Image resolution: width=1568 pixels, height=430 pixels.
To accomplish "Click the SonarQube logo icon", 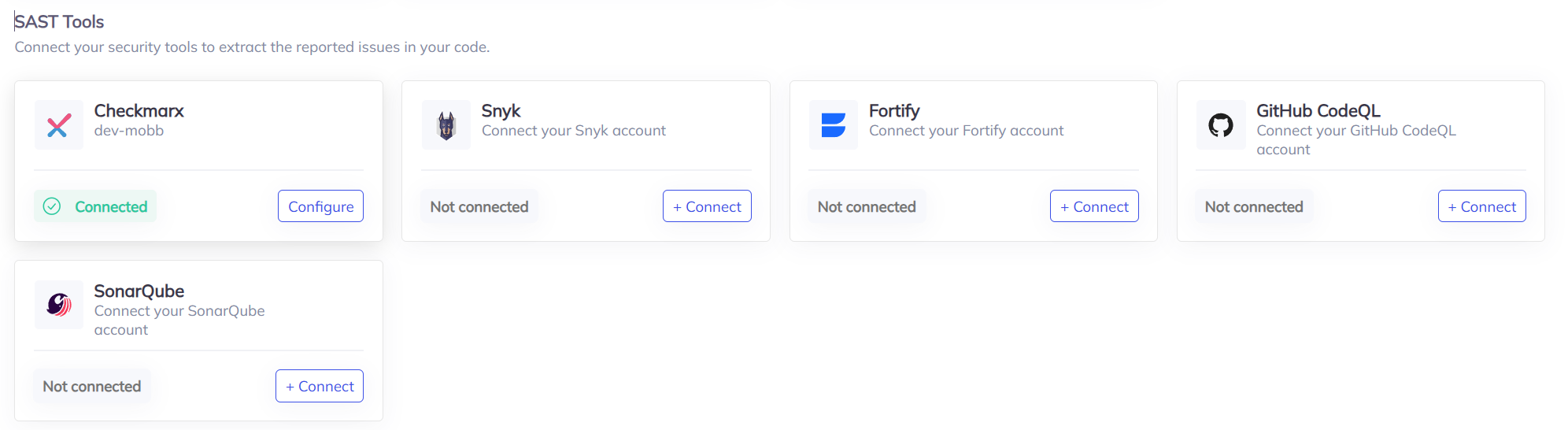I will click(x=59, y=305).
